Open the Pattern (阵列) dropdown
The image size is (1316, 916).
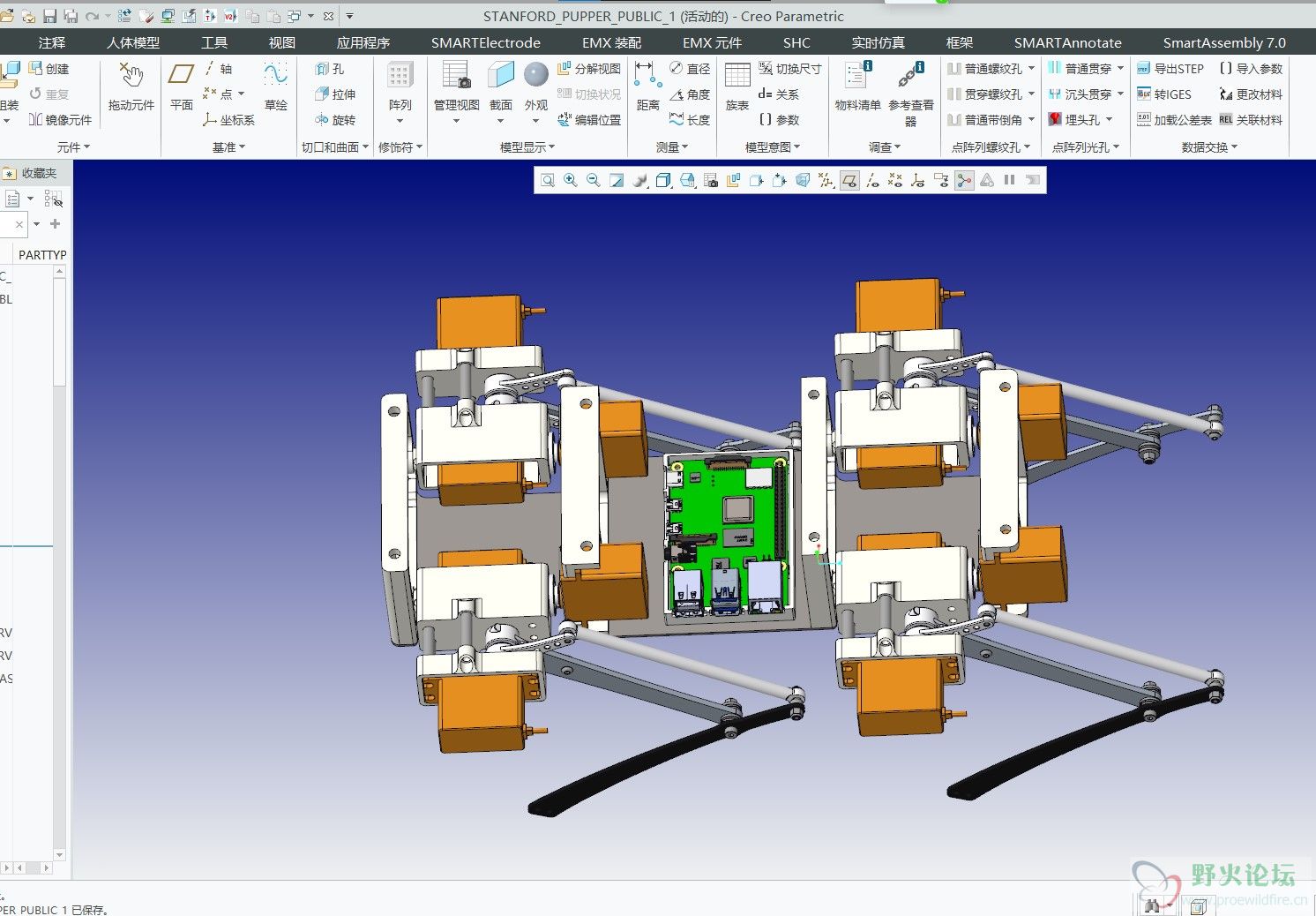pos(400,121)
